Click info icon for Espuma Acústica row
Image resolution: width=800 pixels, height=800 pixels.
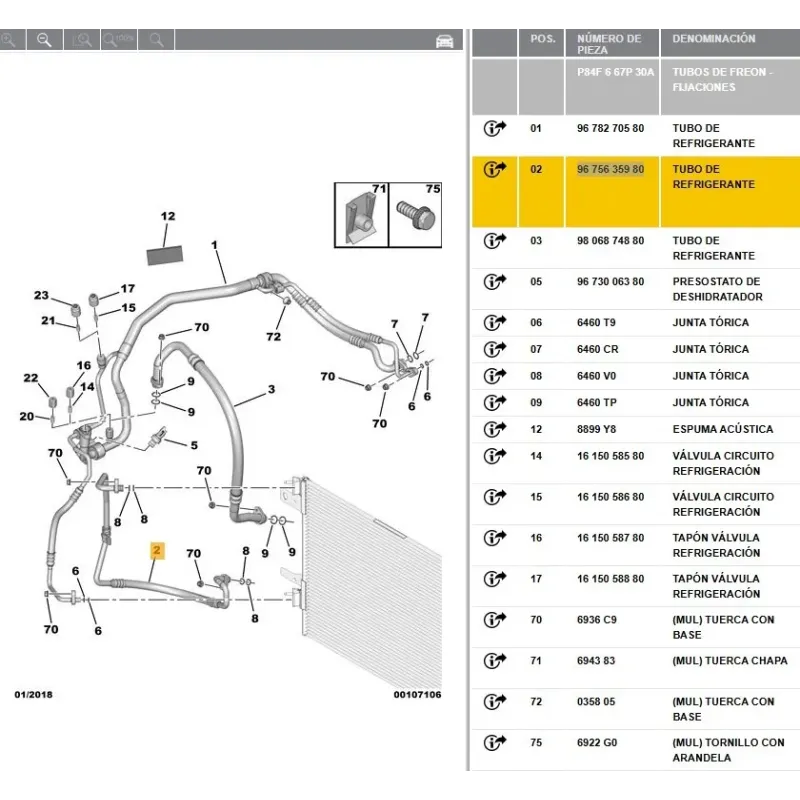495,429
